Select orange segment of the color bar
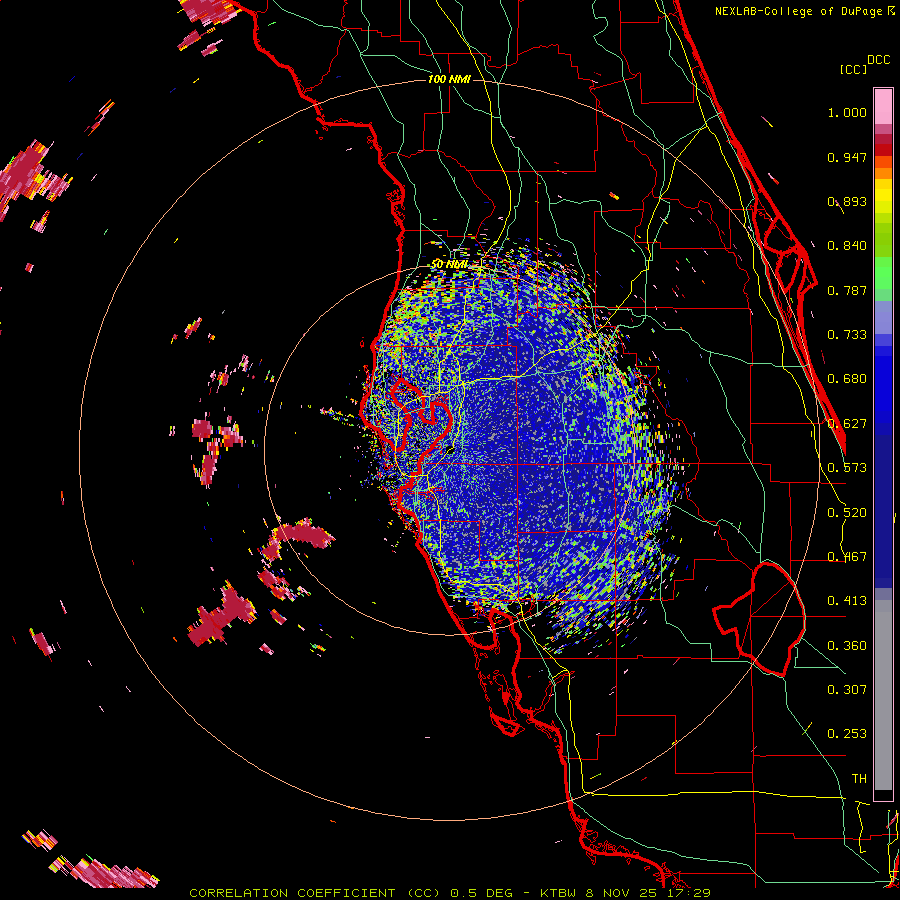 (883, 168)
